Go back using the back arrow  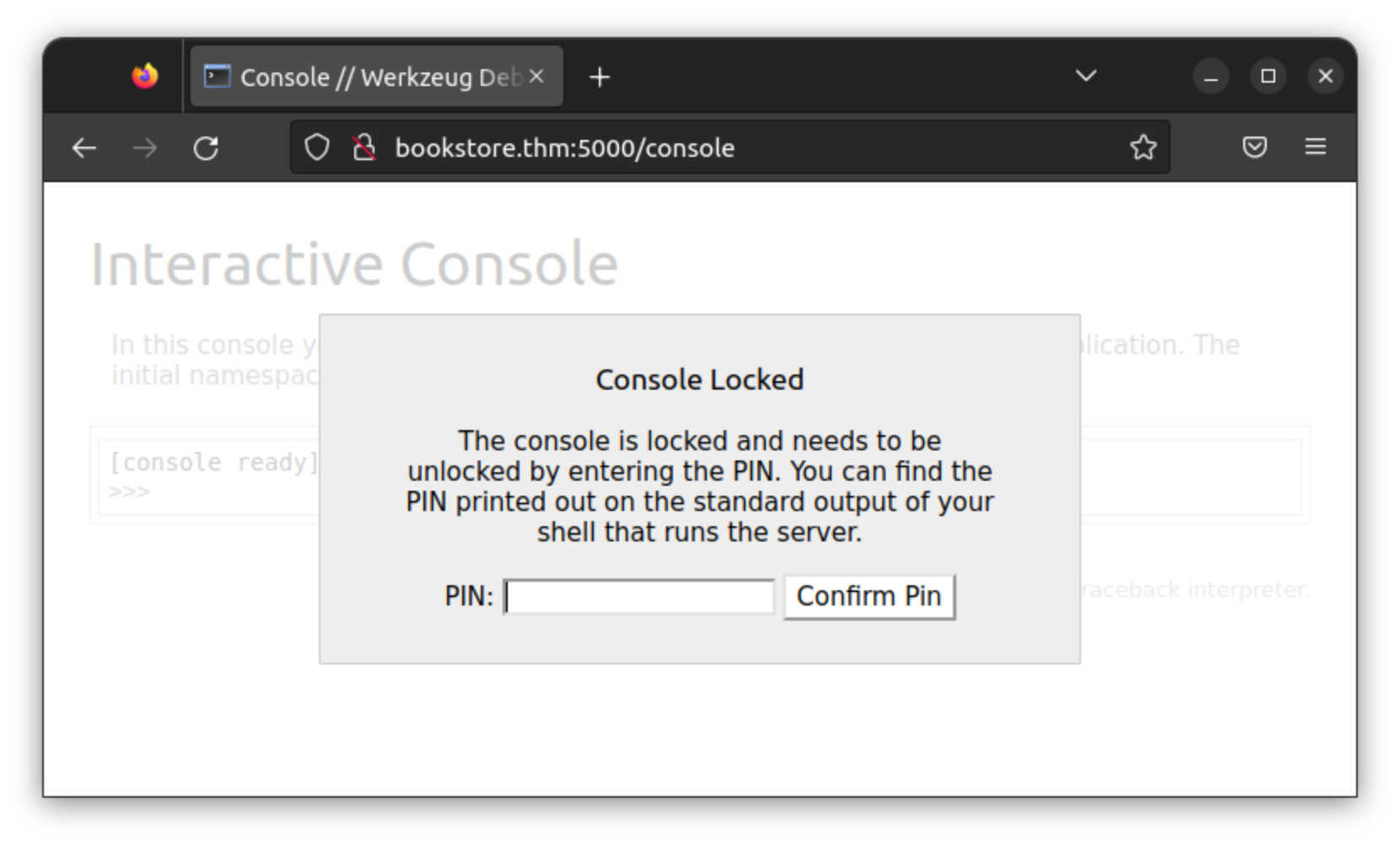coord(84,148)
